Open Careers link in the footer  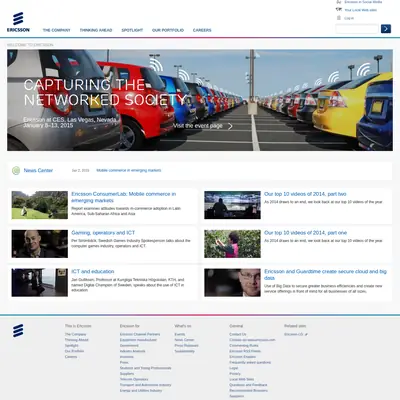[x=71, y=357]
